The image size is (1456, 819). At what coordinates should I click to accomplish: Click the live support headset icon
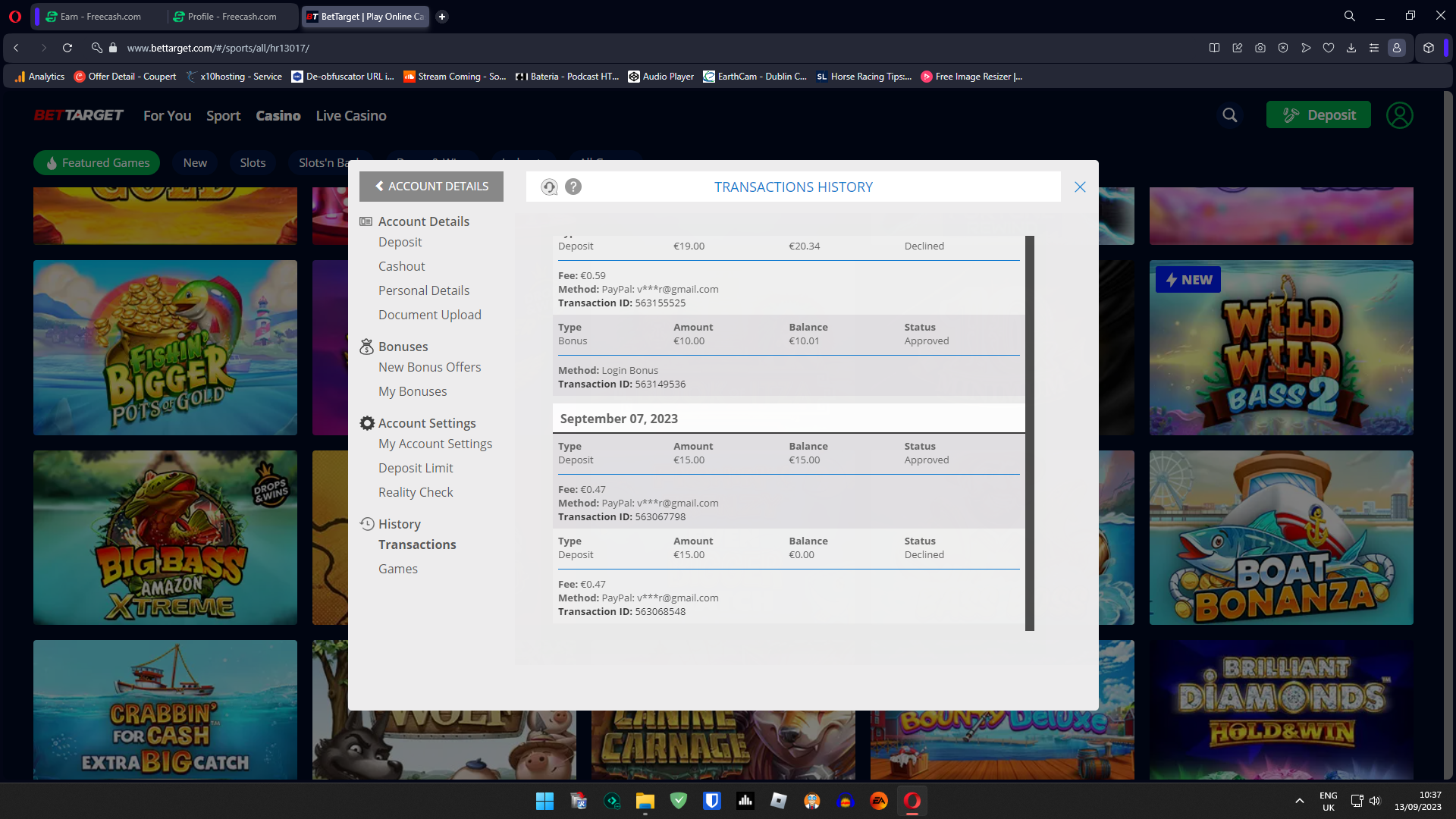pos(549,187)
